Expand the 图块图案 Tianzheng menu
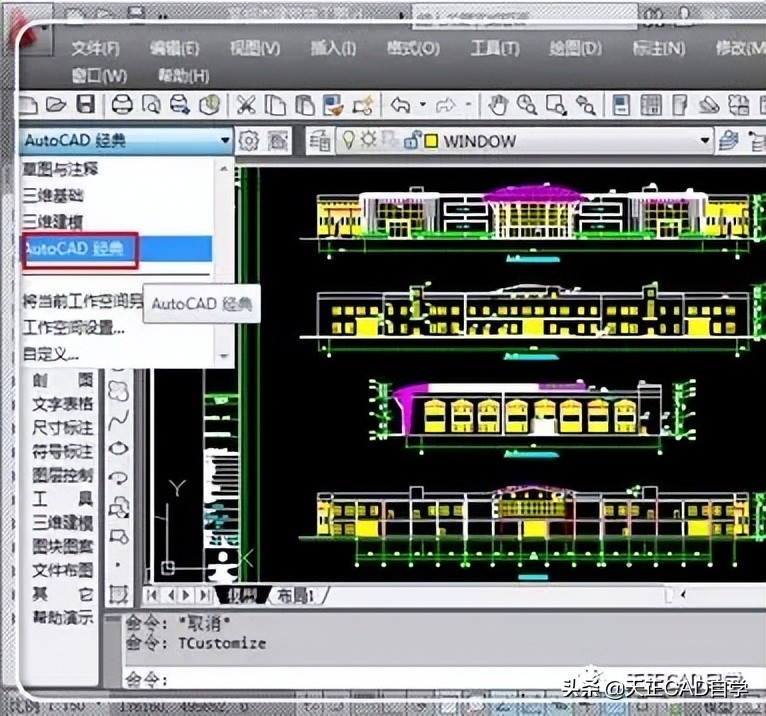Screen dimensions: 766x716 coord(63,547)
